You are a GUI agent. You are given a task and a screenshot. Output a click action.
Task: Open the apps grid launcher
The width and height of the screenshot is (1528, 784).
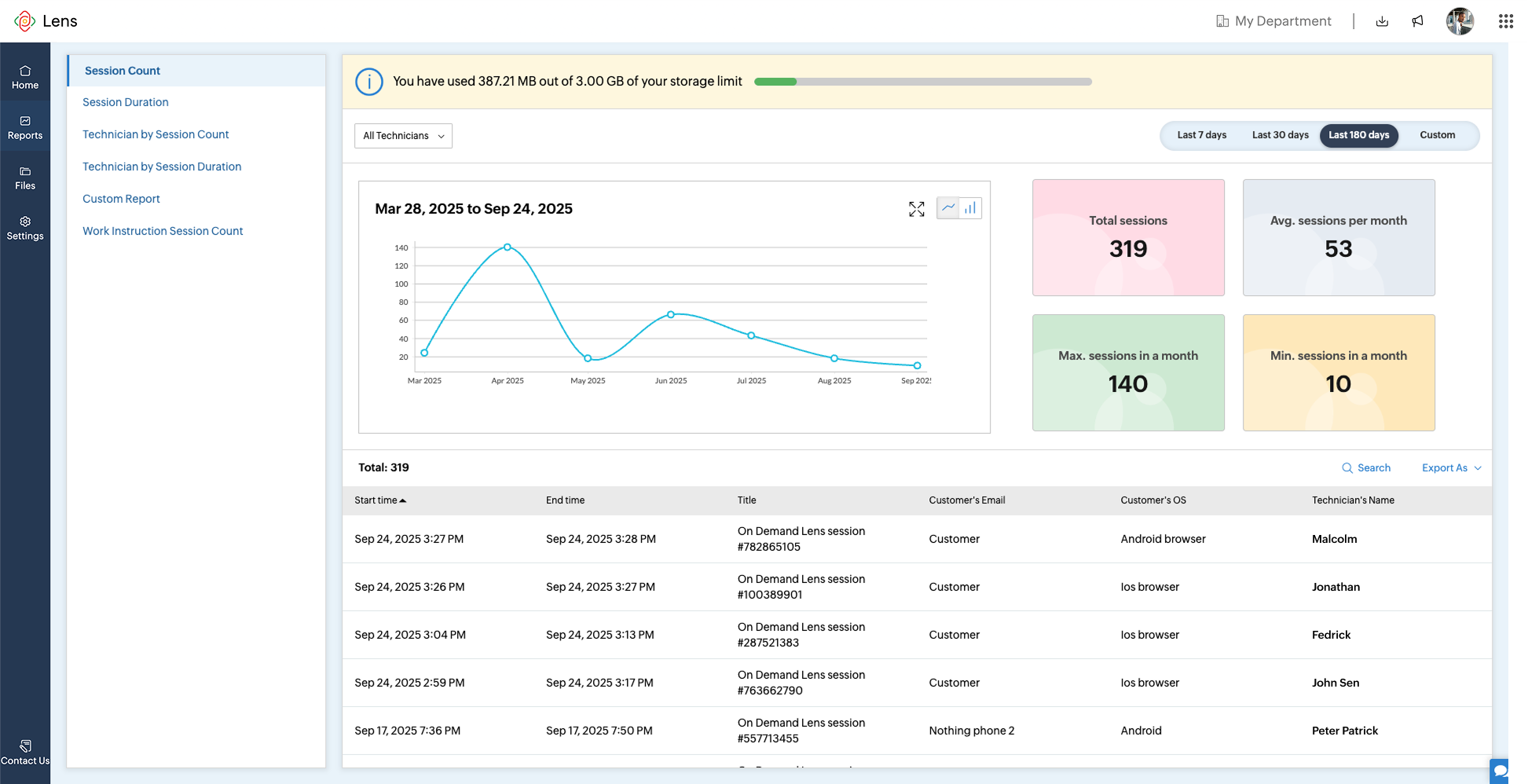[x=1505, y=21]
